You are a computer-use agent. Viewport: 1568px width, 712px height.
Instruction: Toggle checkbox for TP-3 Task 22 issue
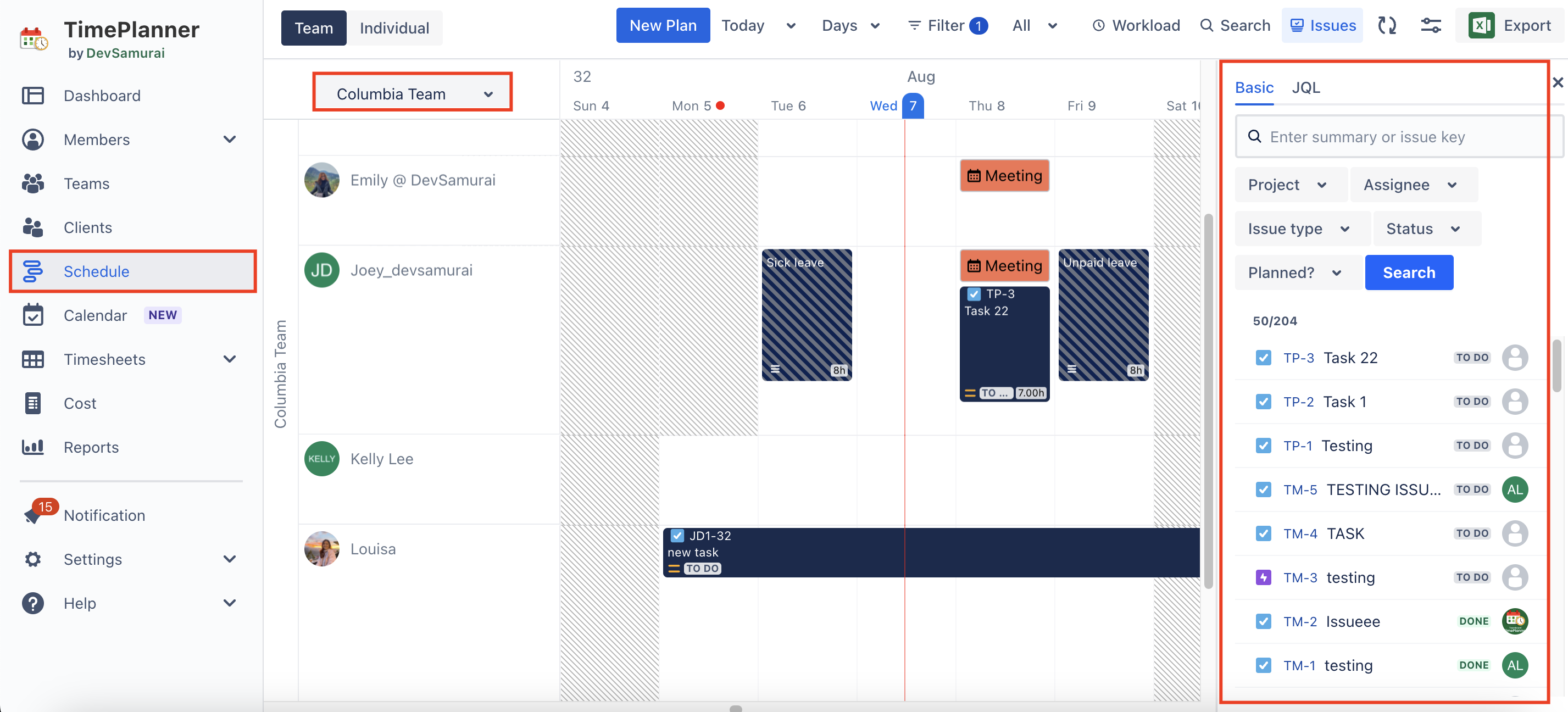click(1263, 358)
